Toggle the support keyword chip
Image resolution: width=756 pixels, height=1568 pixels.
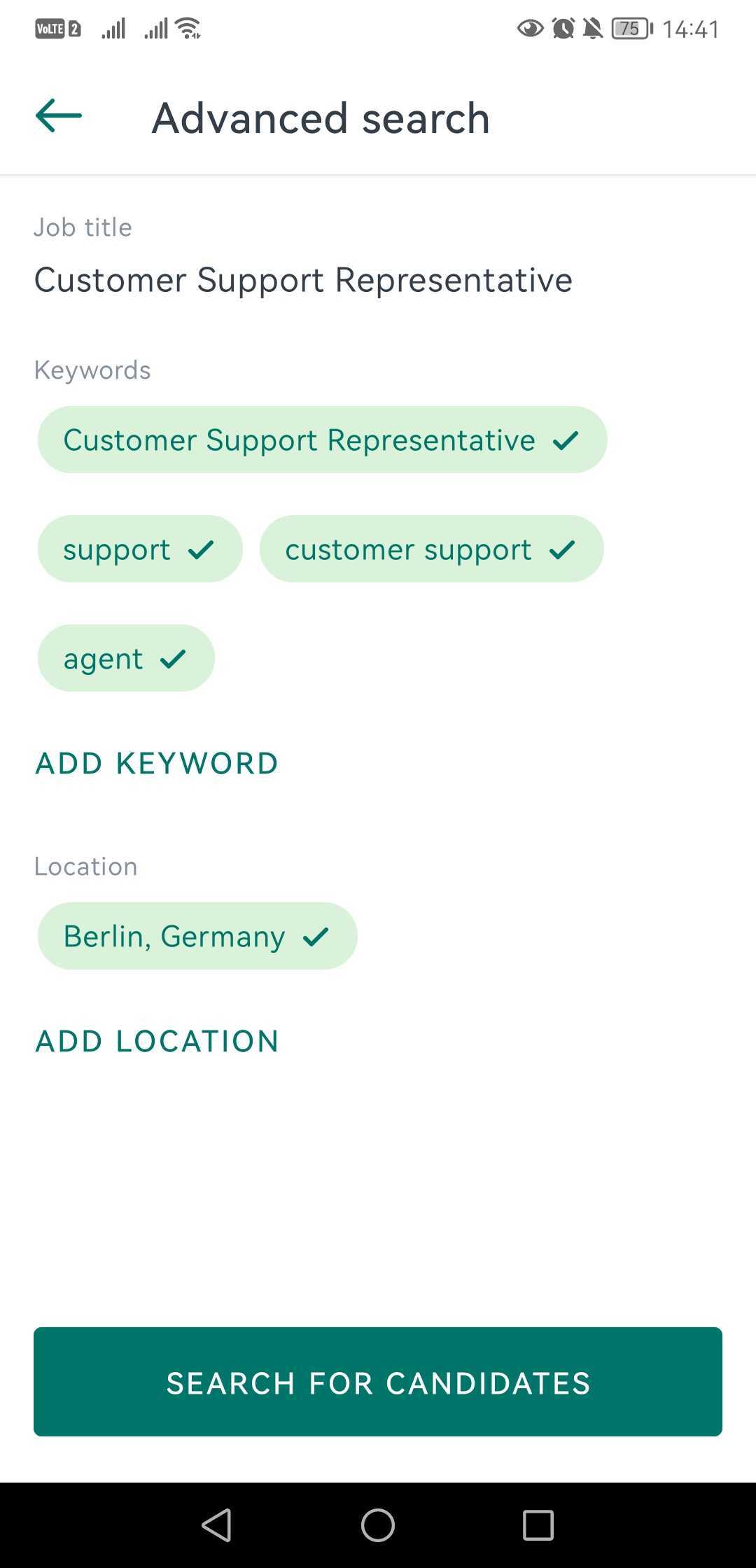point(140,549)
